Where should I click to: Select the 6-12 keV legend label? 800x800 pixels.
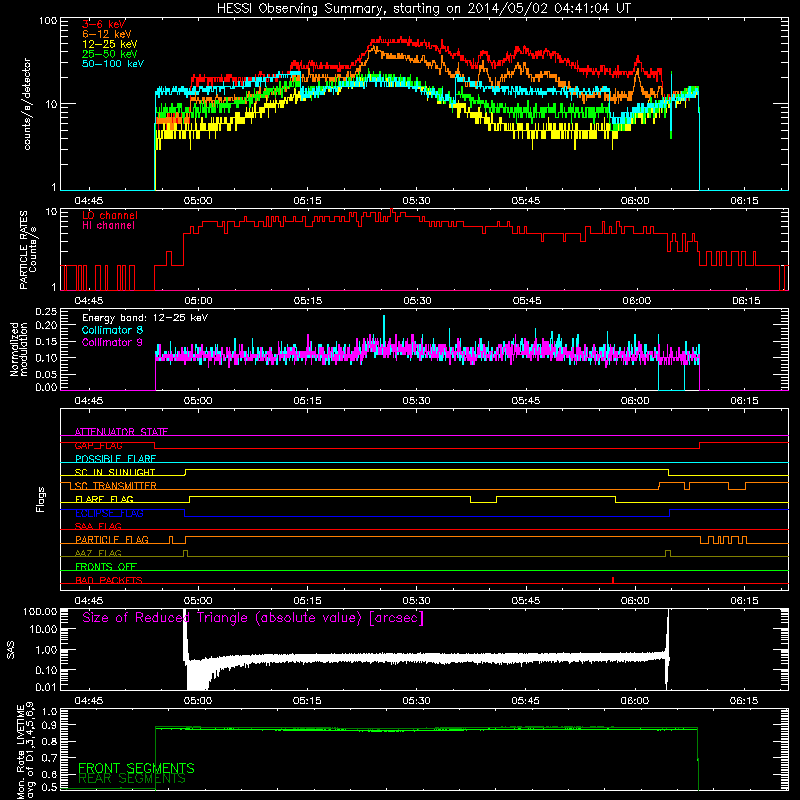pos(107,34)
